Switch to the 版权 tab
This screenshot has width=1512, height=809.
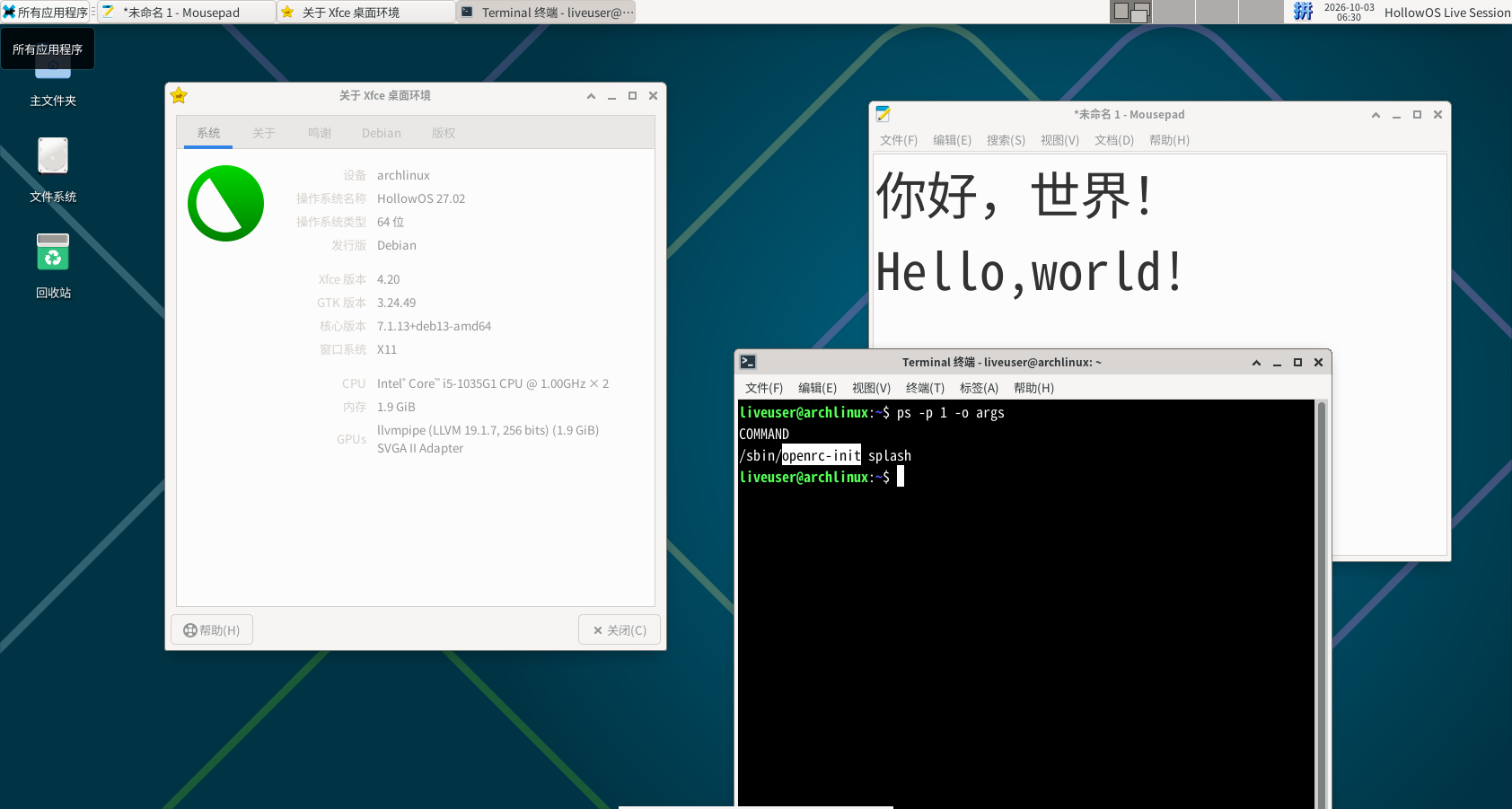pos(444,133)
